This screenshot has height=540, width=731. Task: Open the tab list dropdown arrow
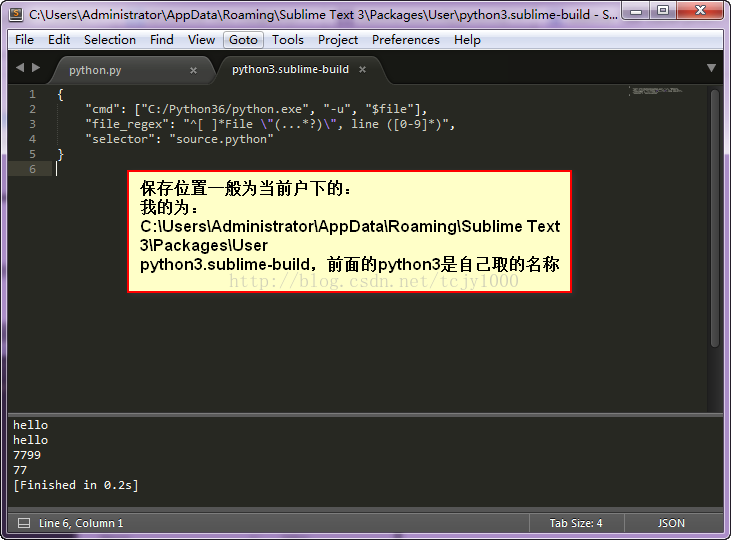[711, 68]
